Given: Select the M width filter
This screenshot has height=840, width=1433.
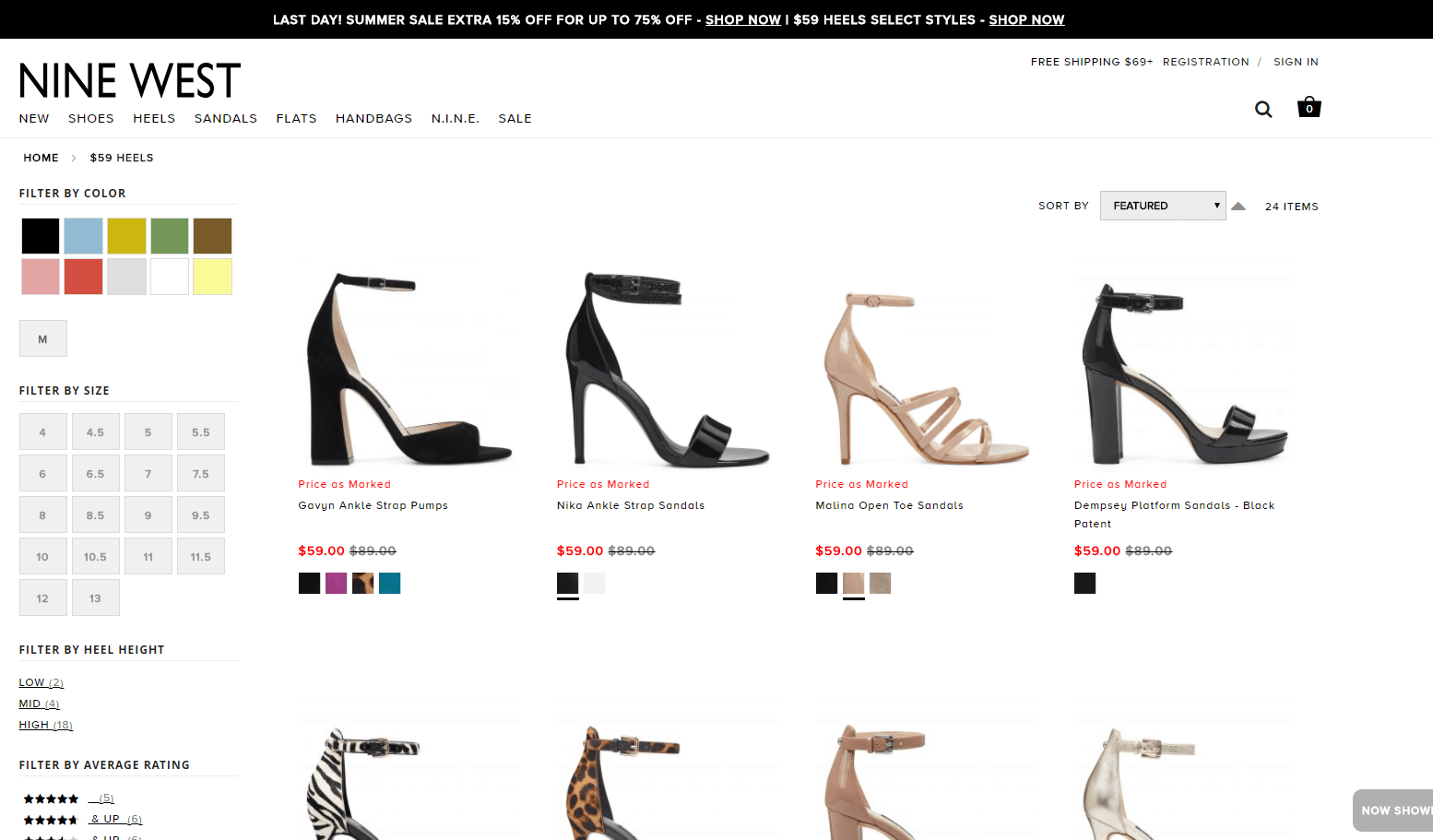Looking at the screenshot, I should [43, 338].
